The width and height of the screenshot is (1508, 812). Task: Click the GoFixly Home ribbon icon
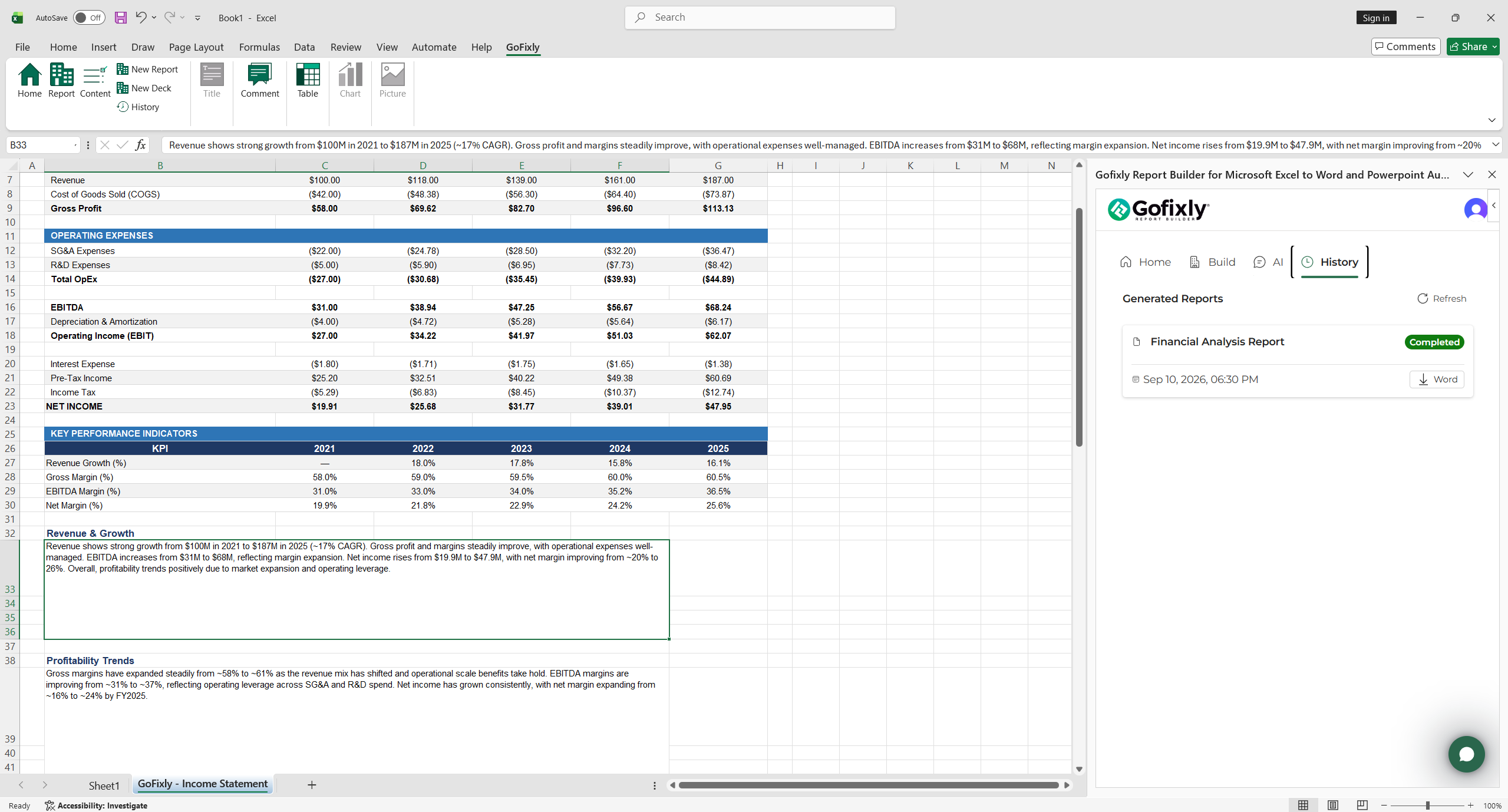tap(29, 81)
